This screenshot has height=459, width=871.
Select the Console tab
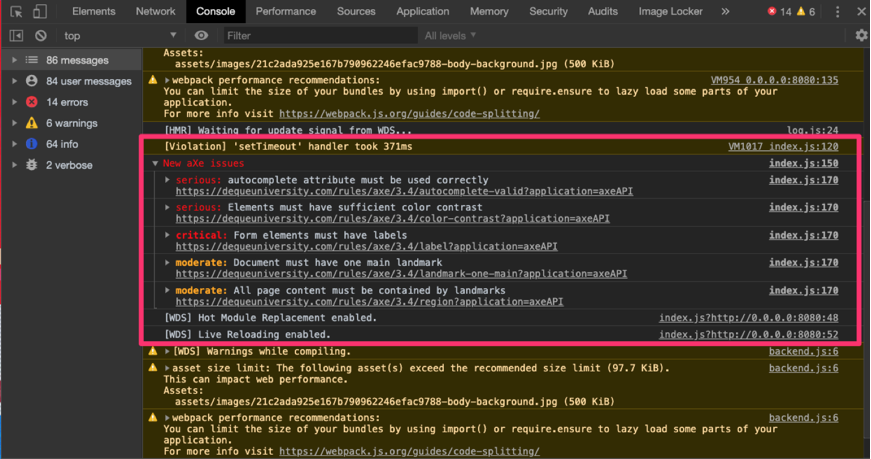[216, 11]
